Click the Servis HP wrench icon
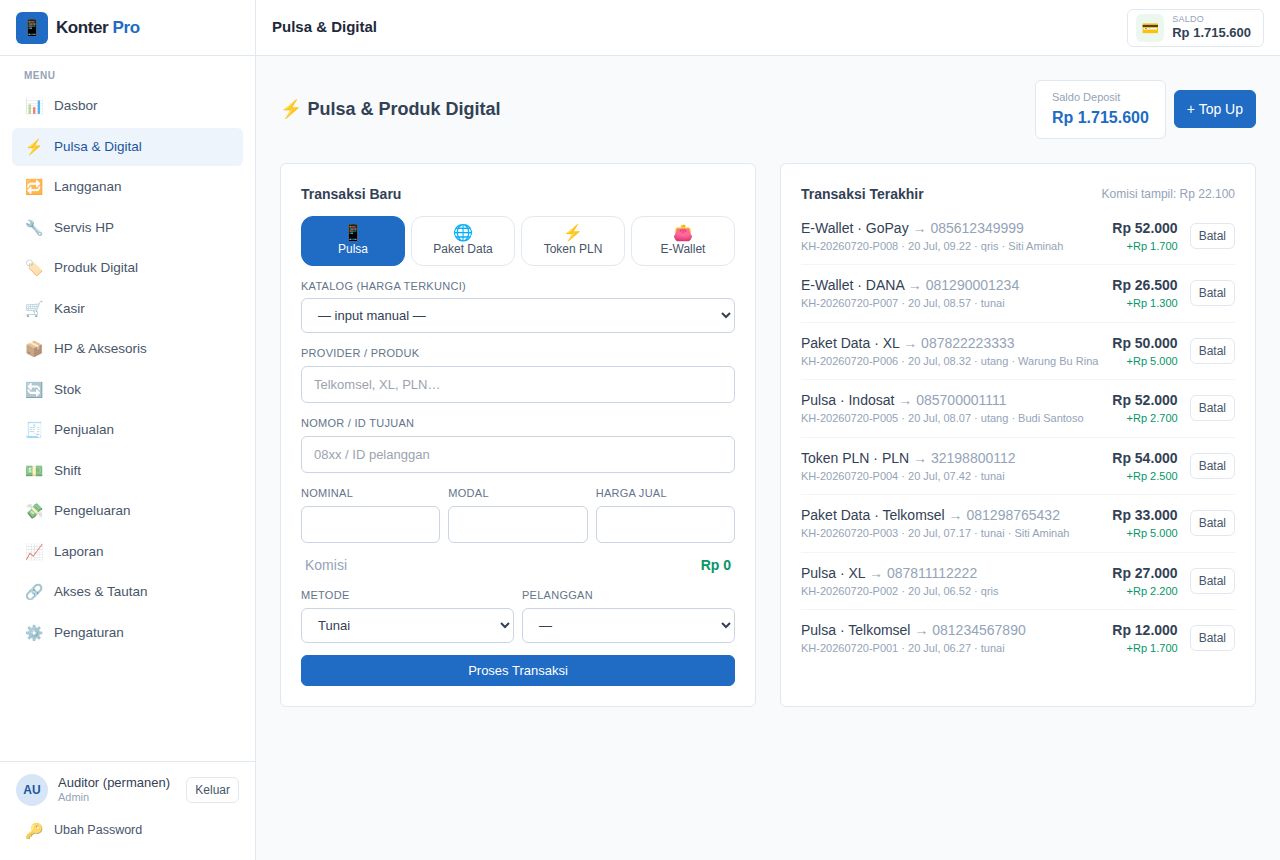Image resolution: width=1280 pixels, height=860 pixels. pyautogui.click(x=34, y=227)
